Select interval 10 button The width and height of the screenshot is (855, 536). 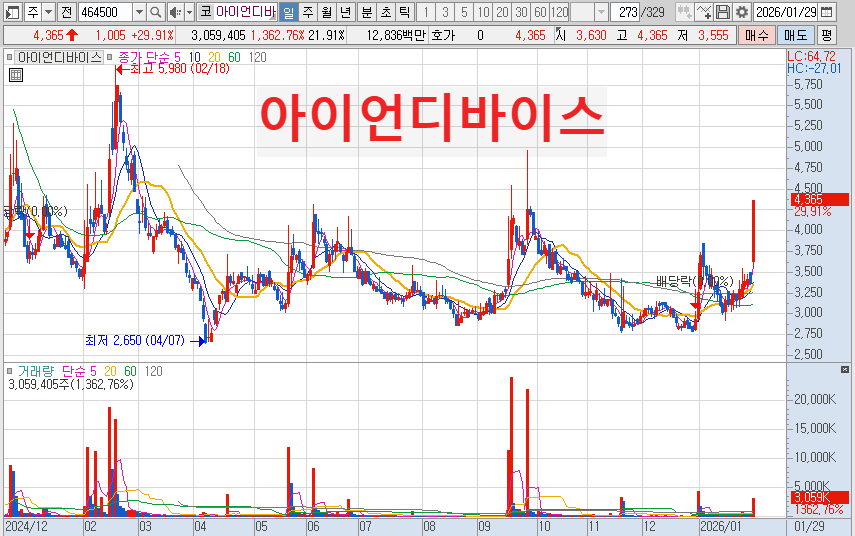(x=483, y=11)
